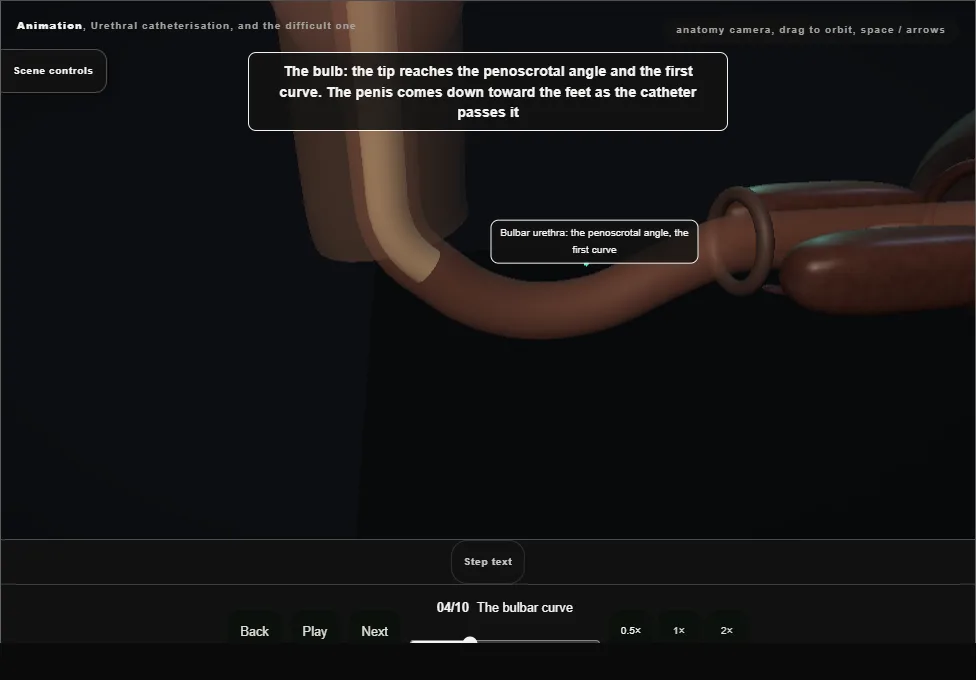This screenshot has height=680, width=976.
Task: Set playback speed to 0.5×
Action: tap(631, 630)
